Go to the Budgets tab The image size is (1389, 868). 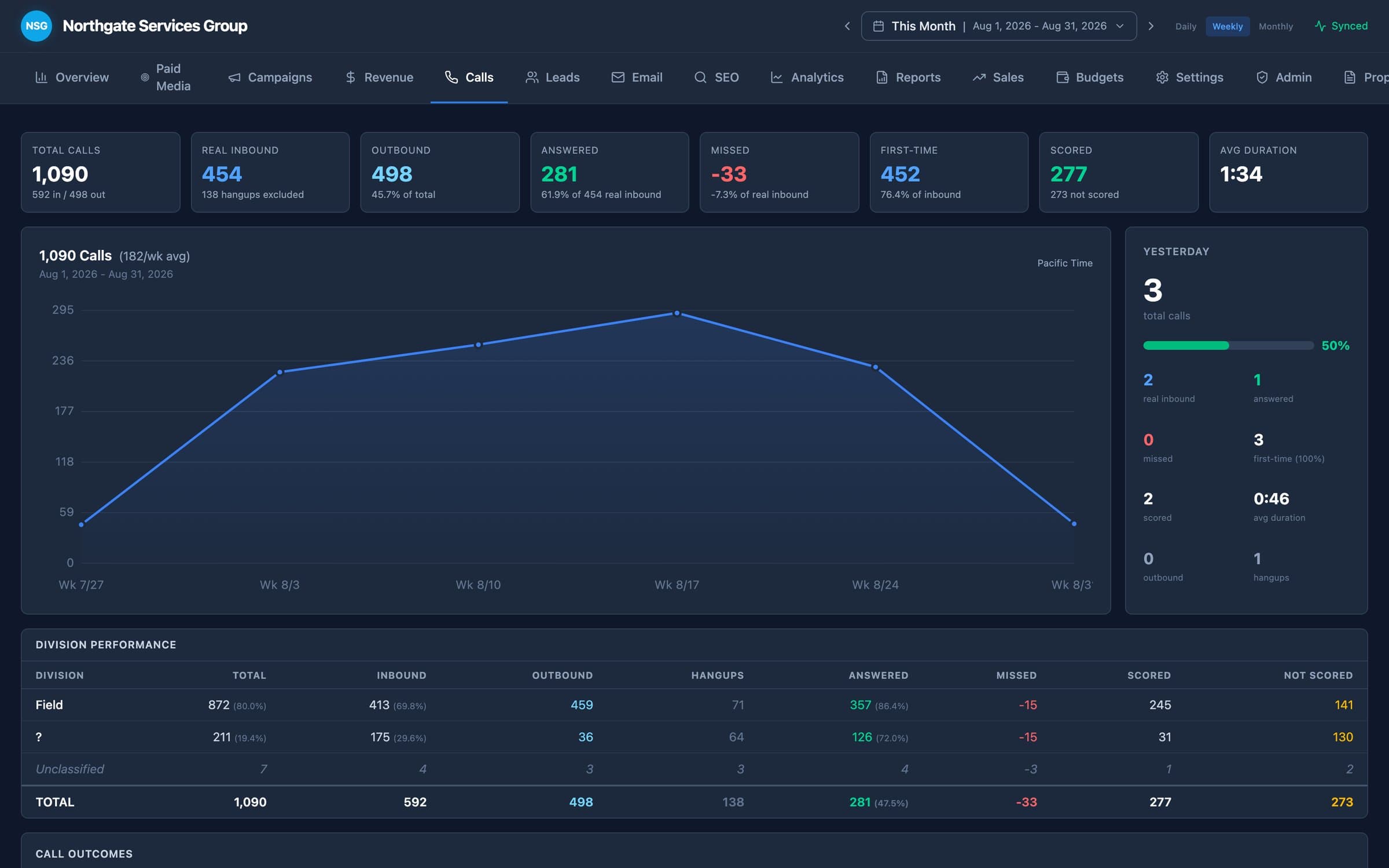pyautogui.click(x=1089, y=77)
